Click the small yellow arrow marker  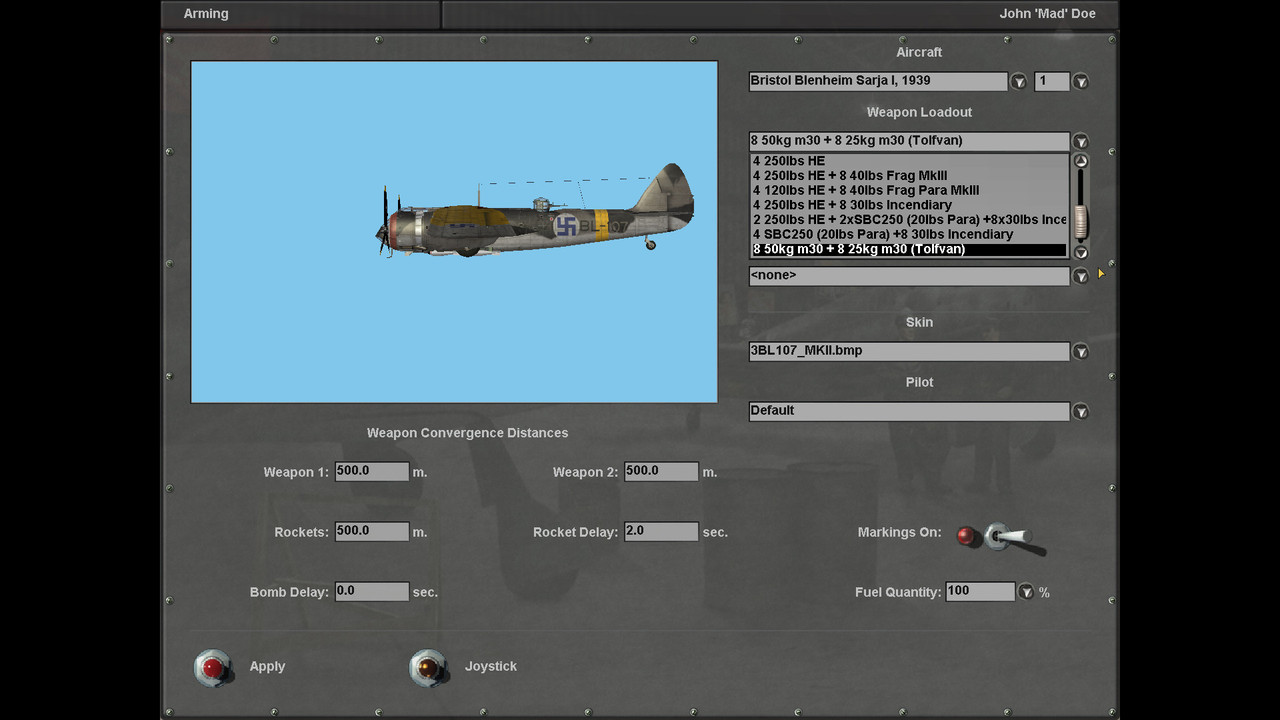(x=1101, y=273)
